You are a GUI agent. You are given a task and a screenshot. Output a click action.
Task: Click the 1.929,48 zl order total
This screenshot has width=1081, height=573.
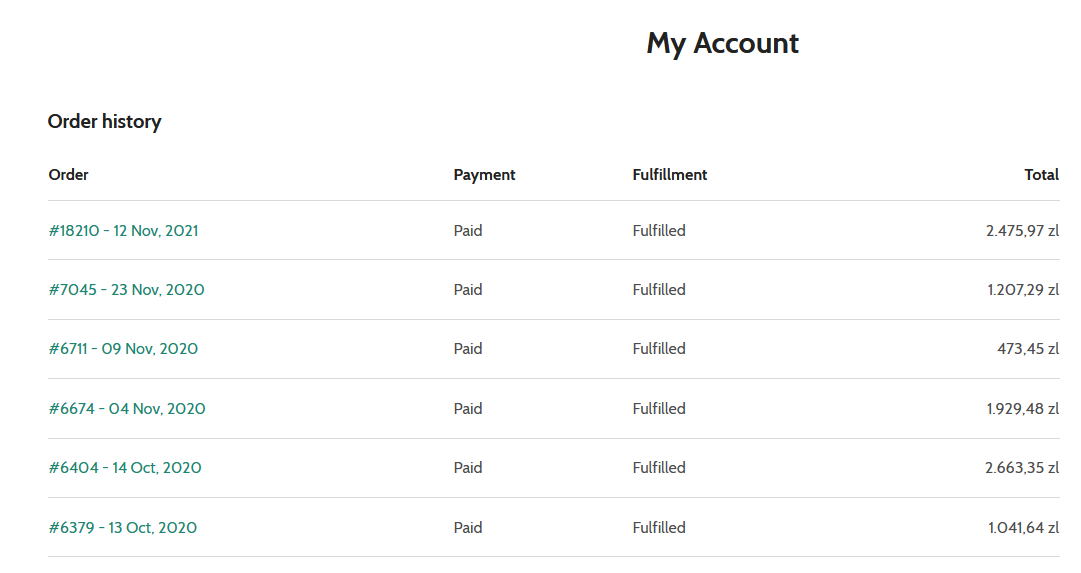click(x=1023, y=409)
